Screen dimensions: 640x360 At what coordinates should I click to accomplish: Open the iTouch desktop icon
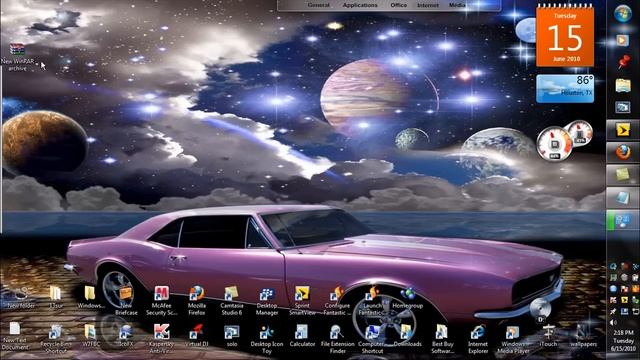pyautogui.click(x=548, y=336)
